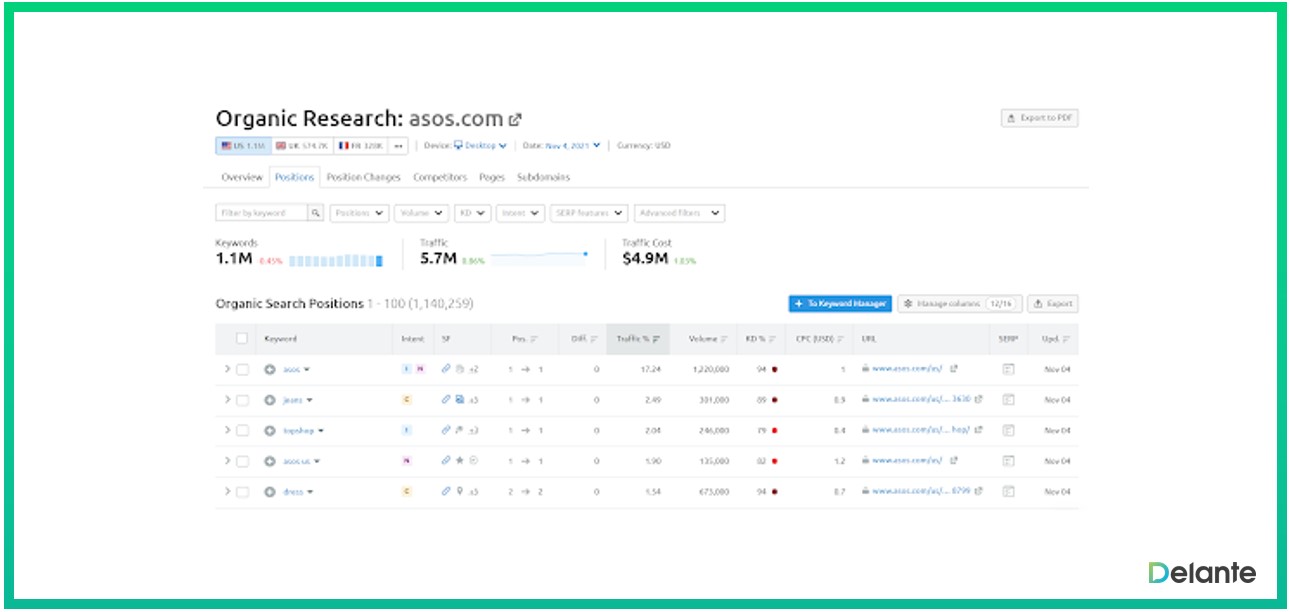The width and height of the screenshot is (1290, 612).
Task: Tick the checkbox for the topshop keyword row
Action: pyautogui.click(x=242, y=431)
